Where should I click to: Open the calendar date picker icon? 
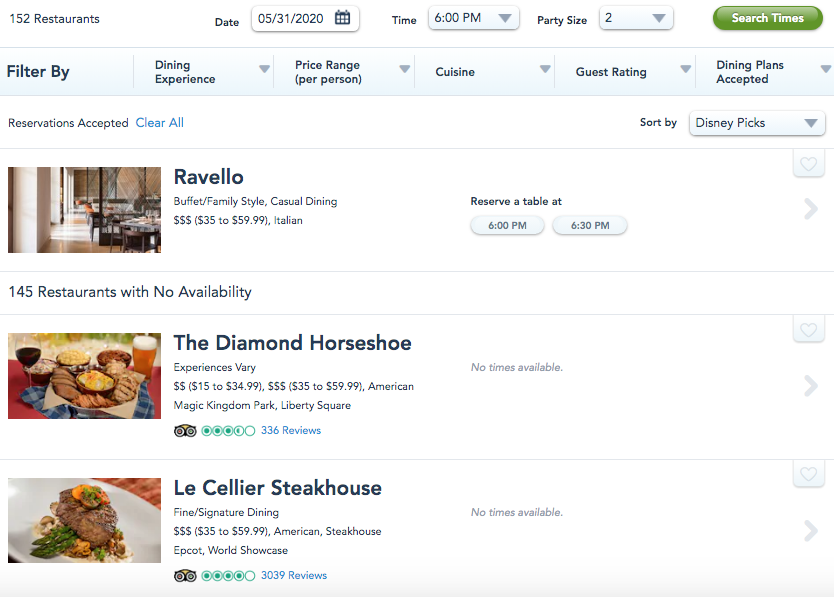343,18
